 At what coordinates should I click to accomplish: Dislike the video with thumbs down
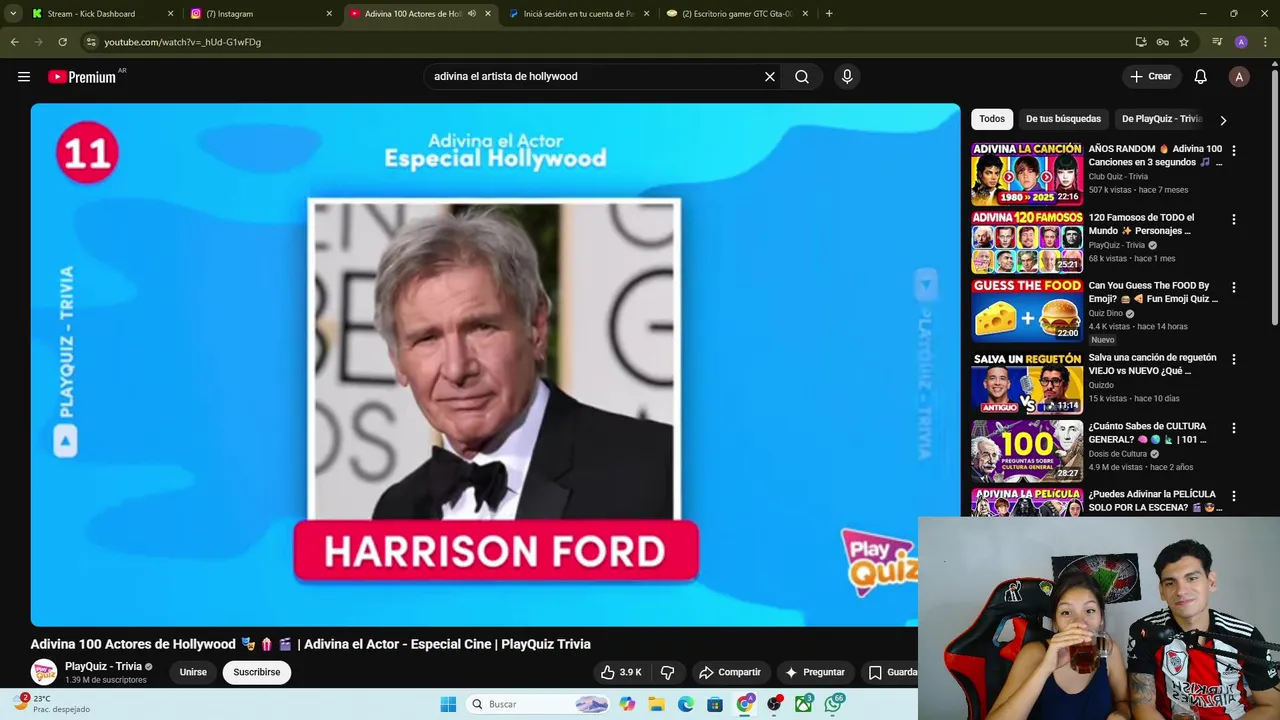pyautogui.click(x=668, y=672)
